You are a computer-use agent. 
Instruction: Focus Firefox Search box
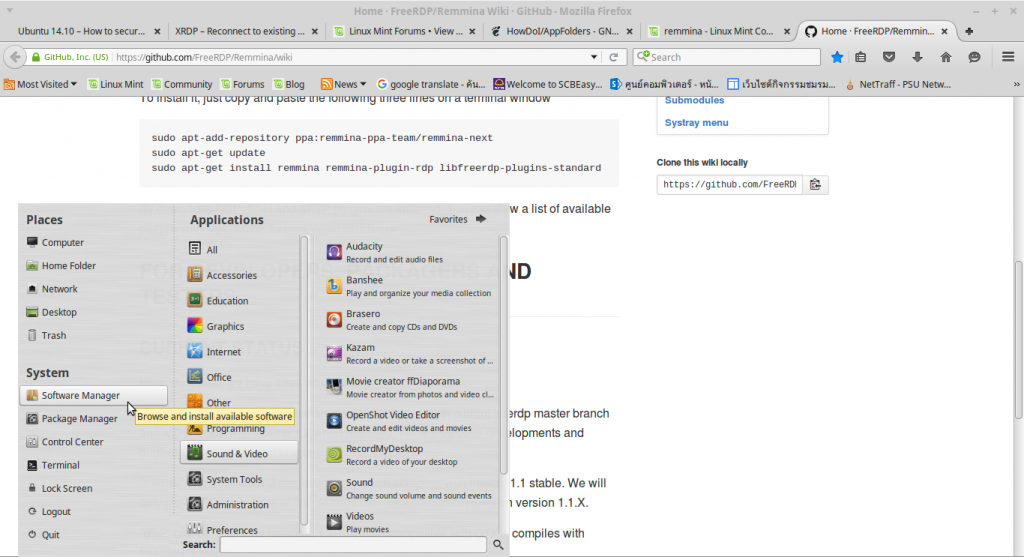click(726, 57)
